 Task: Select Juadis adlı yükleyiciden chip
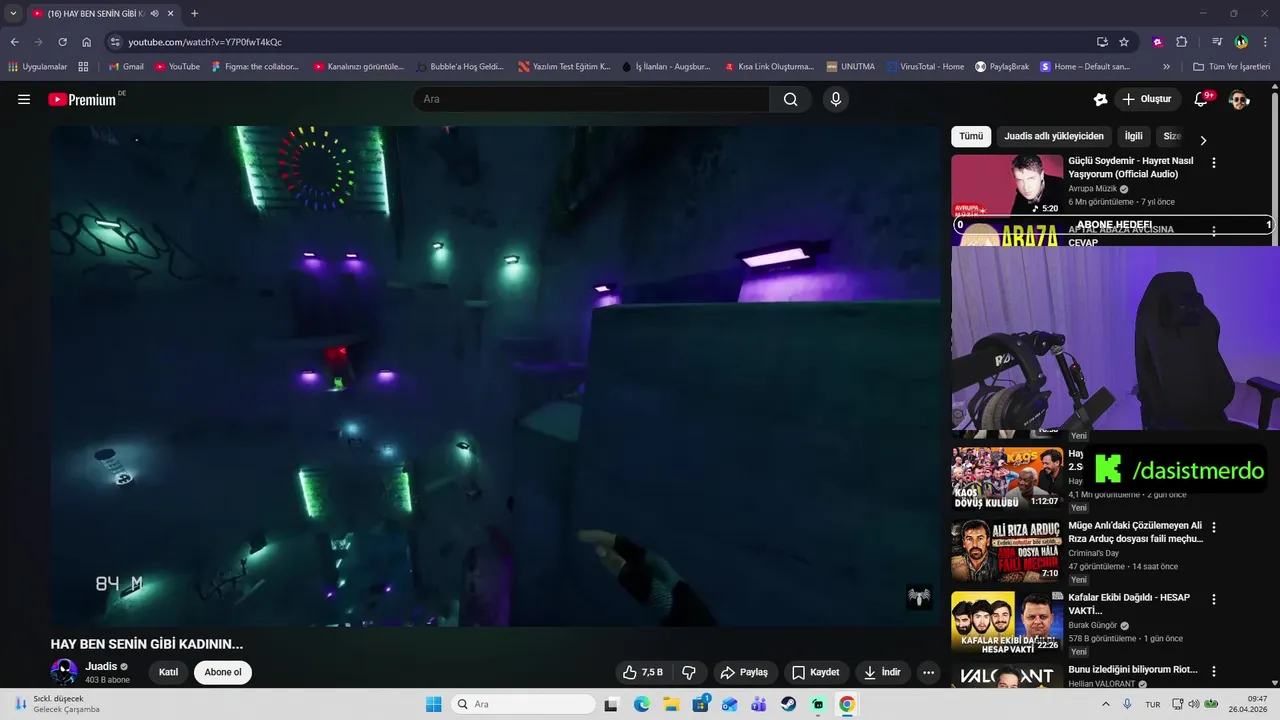click(x=1054, y=136)
